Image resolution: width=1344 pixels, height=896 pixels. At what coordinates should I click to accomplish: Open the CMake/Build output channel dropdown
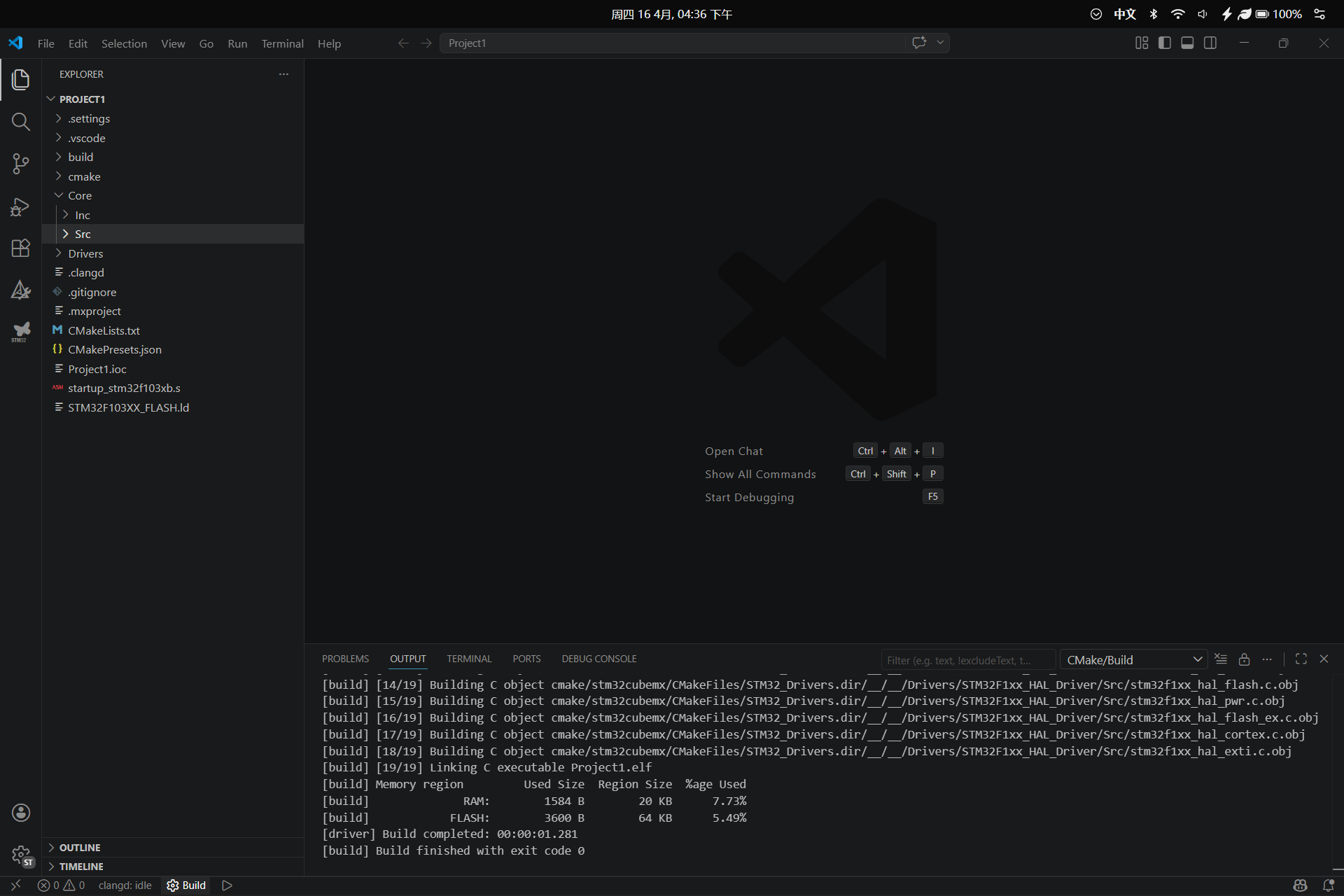tap(1134, 660)
